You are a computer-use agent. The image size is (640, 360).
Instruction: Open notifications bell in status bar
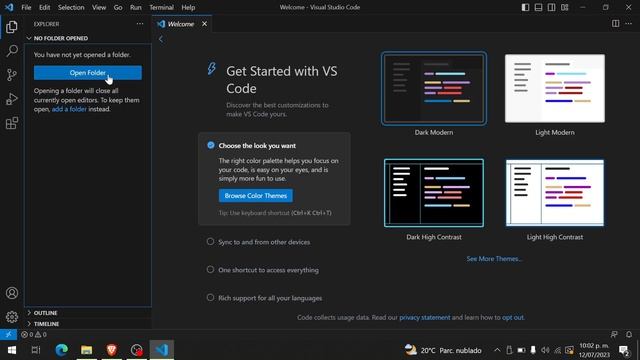pyautogui.click(x=629, y=334)
